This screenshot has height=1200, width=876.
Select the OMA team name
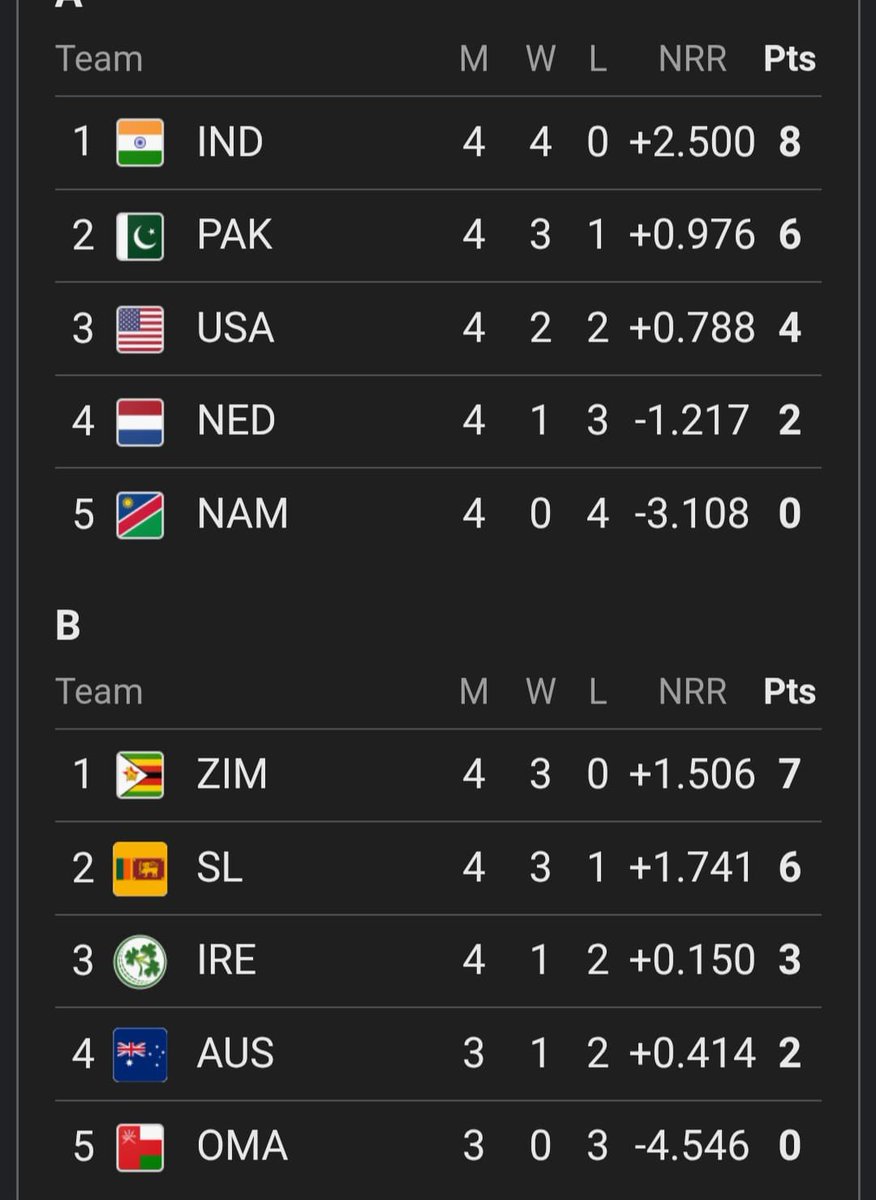(x=242, y=1147)
